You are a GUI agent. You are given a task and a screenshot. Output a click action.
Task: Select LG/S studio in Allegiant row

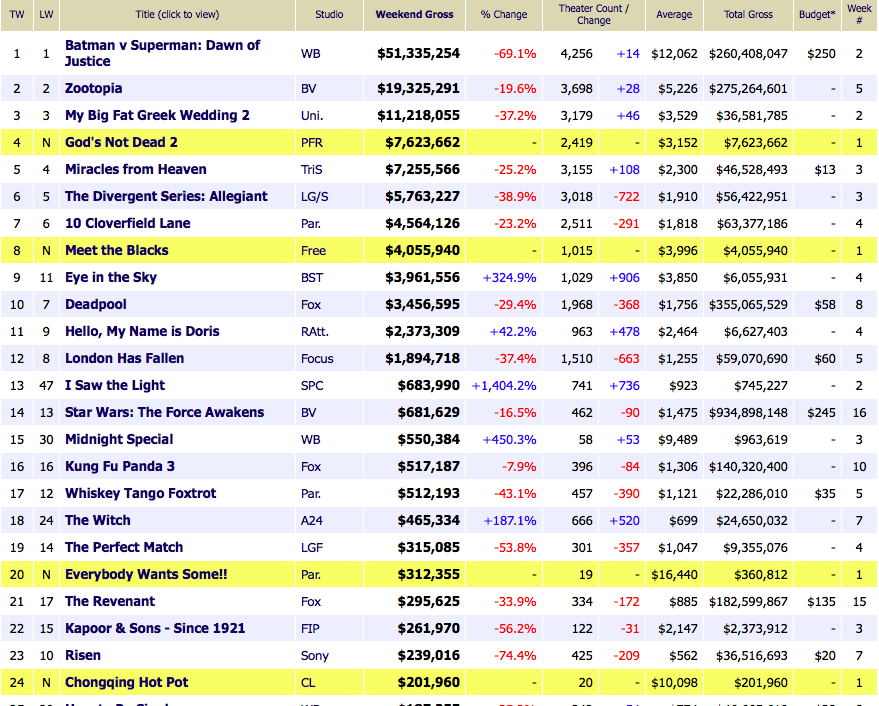click(x=314, y=196)
